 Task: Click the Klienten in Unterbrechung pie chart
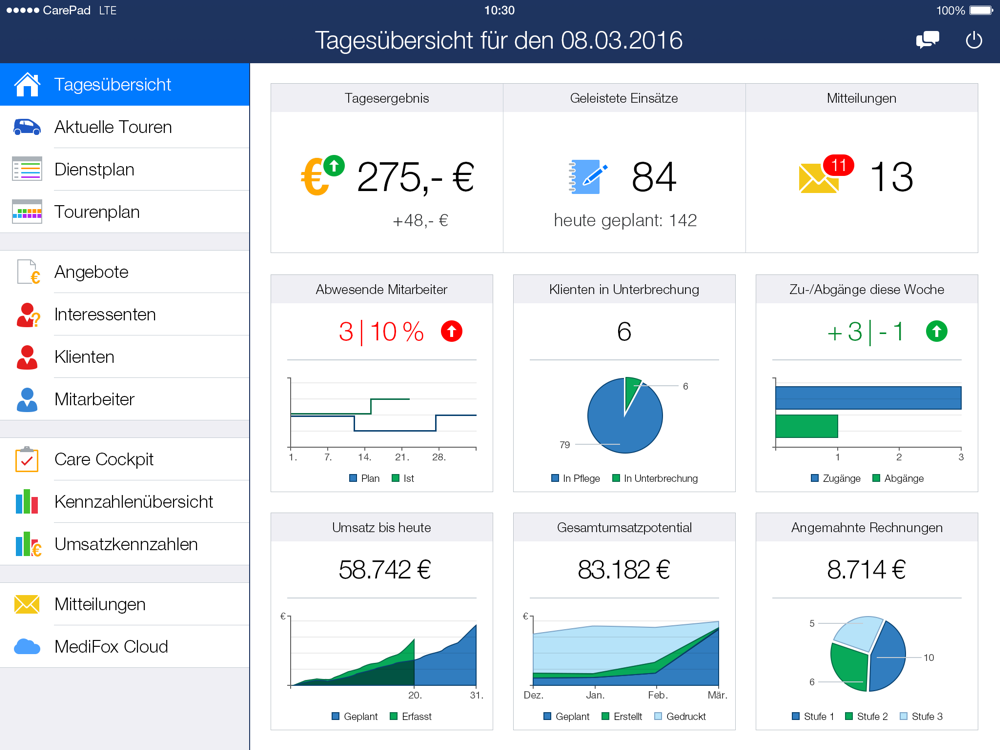pyautogui.click(x=625, y=415)
